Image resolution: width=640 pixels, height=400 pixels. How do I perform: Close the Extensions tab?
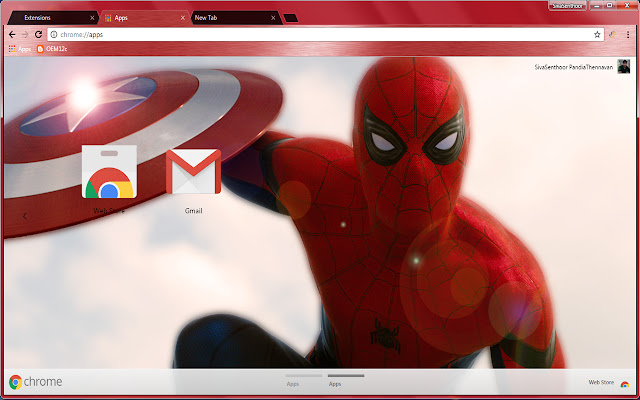pyautogui.click(x=92, y=18)
